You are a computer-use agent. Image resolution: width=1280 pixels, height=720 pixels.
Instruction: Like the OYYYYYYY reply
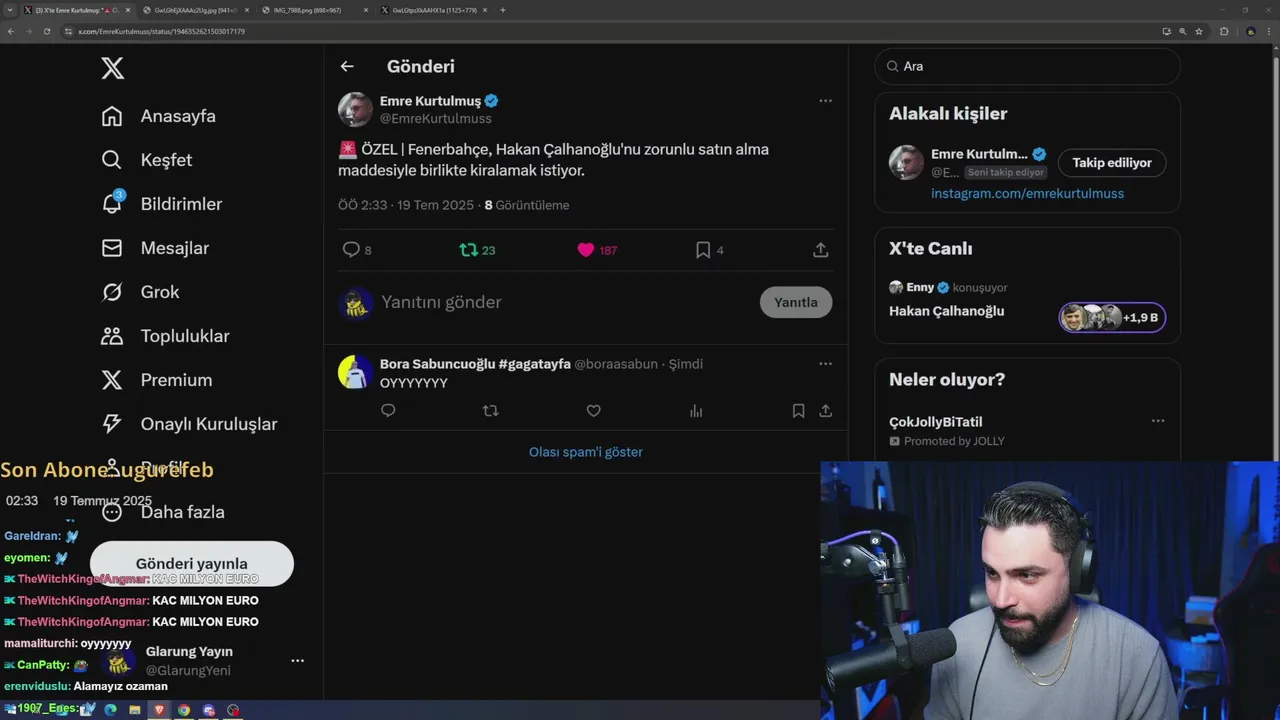tap(593, 410)
